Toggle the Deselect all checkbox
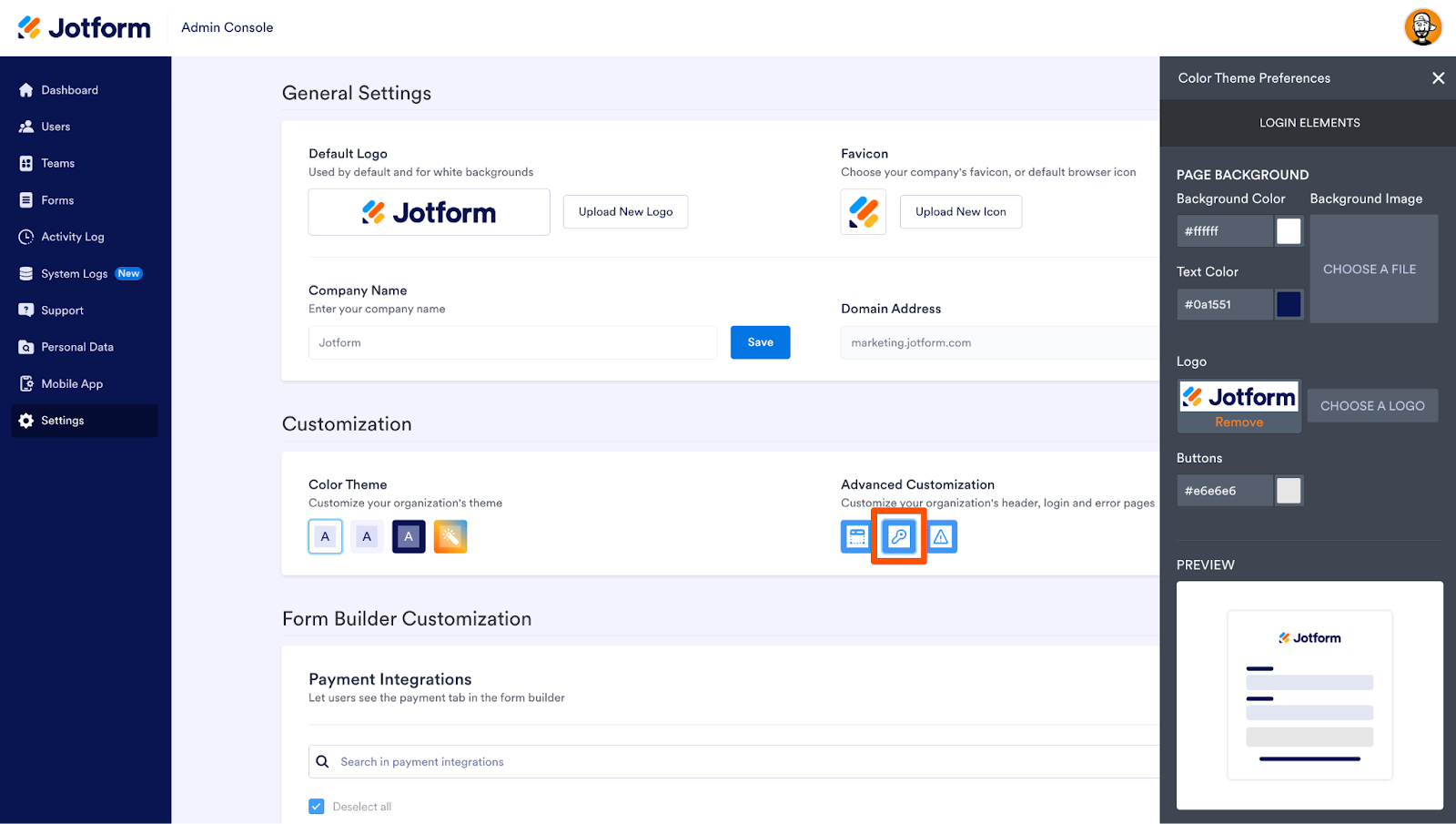The height and width of the screenshot is (824, 1456). point(317,807)
